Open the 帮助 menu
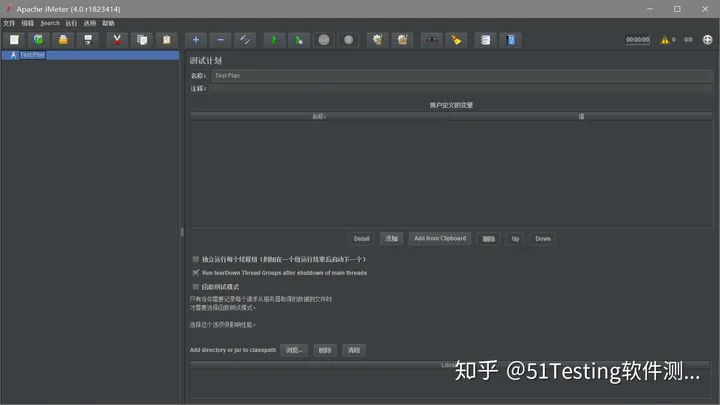 pyautogui.click(x=108, y=23)
